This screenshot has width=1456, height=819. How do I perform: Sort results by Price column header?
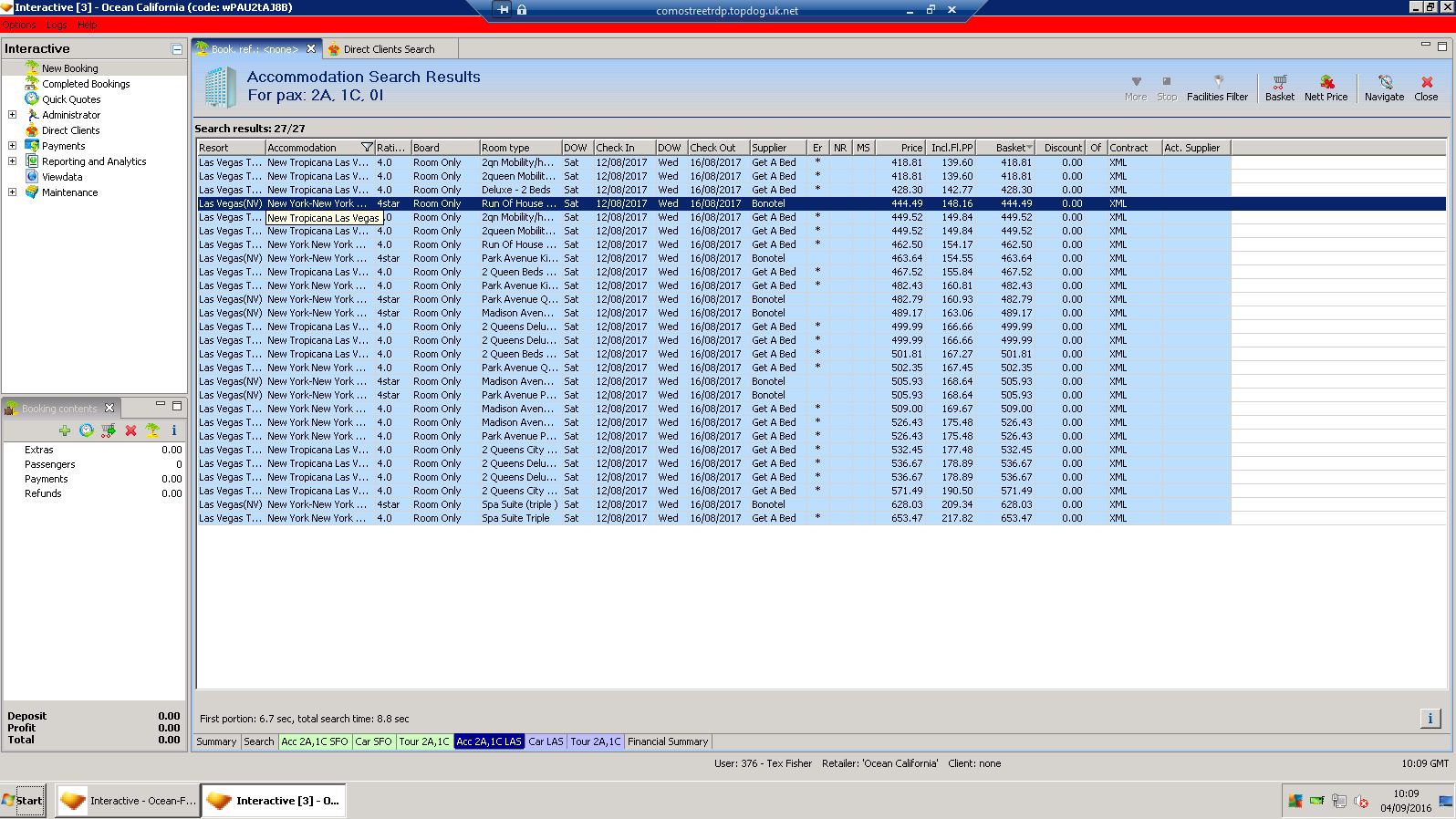click(910, 148)
